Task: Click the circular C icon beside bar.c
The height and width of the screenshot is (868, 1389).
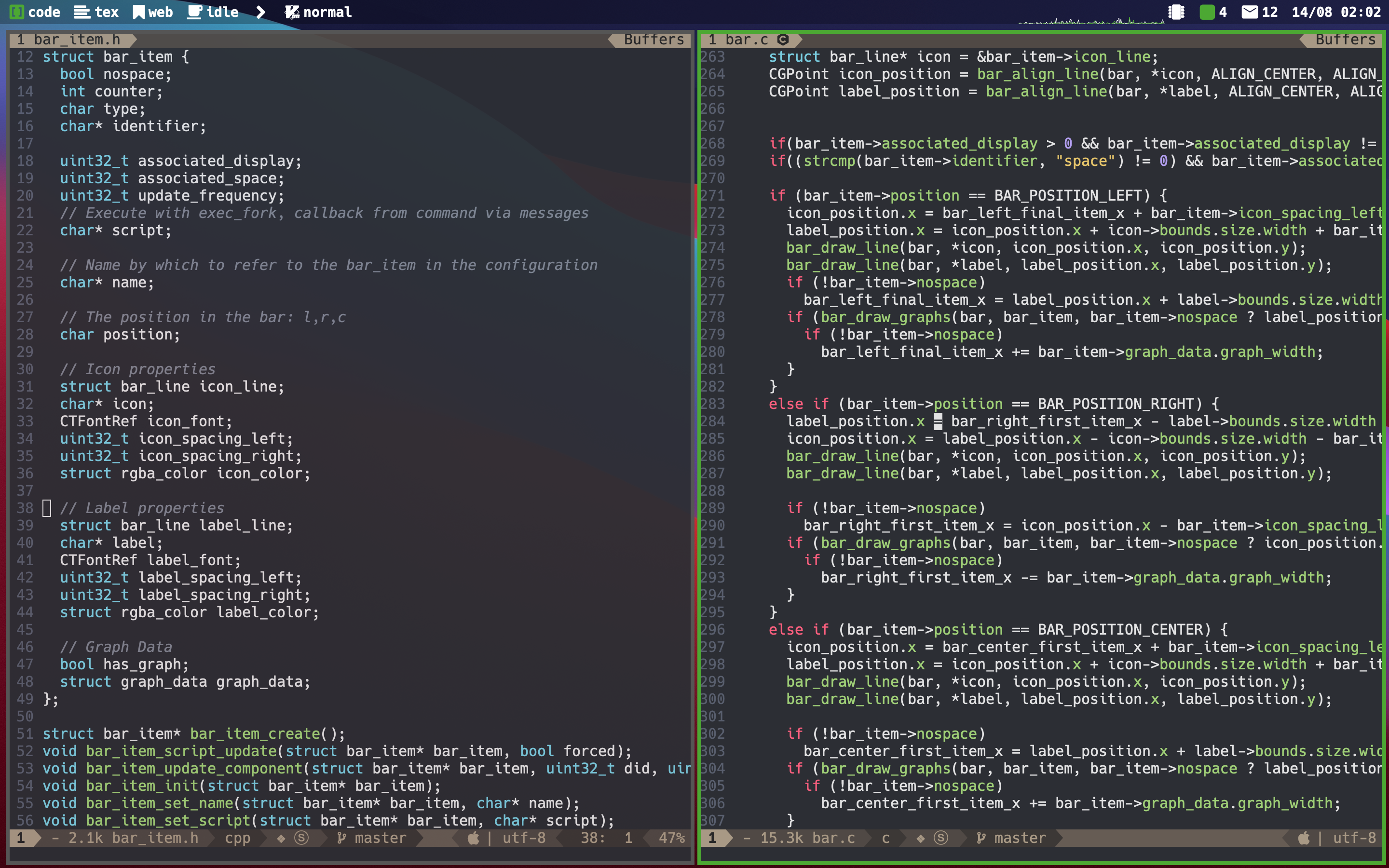Action: pos(783,40)
